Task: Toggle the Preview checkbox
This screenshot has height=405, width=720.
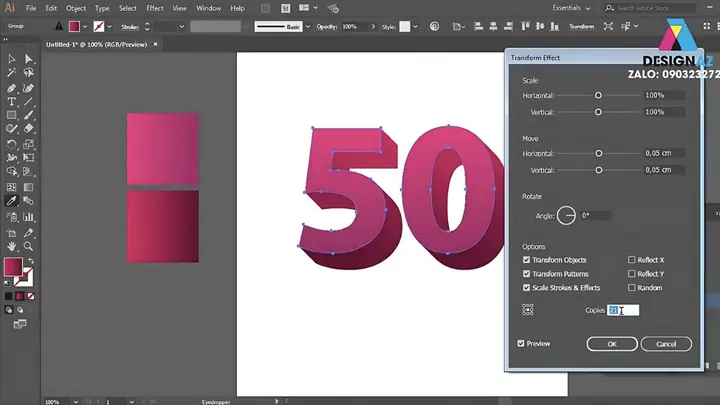Action: (521, 343)
